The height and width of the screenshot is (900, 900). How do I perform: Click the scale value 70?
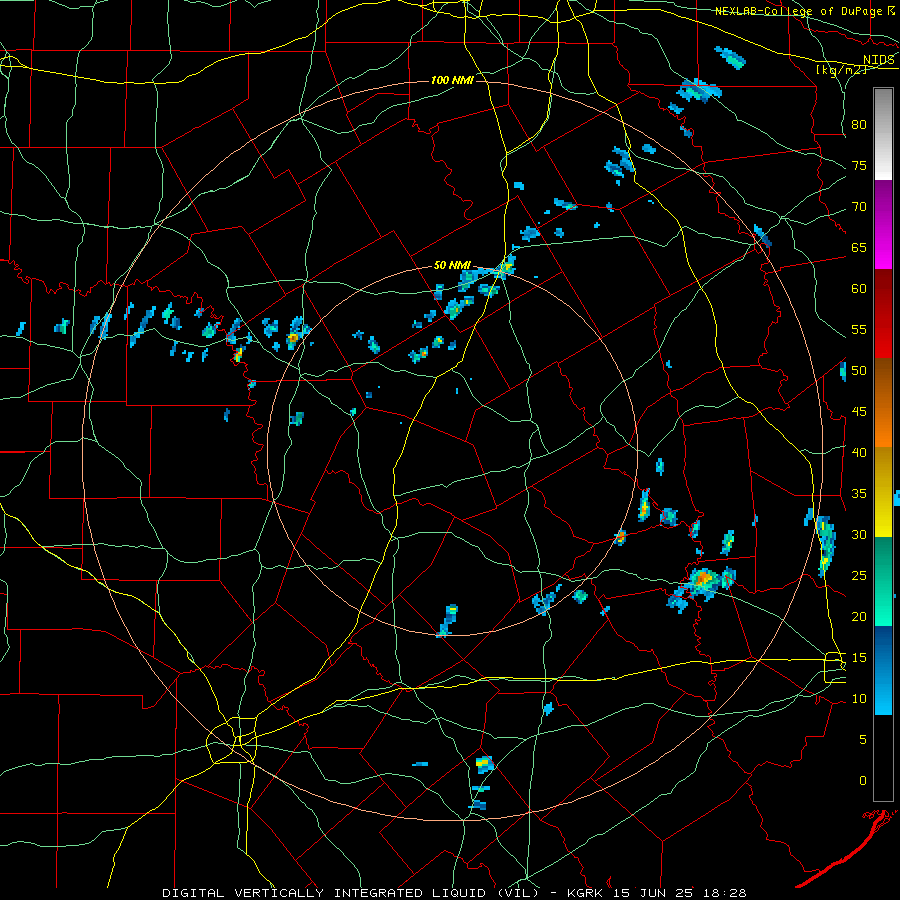point(859,207)
